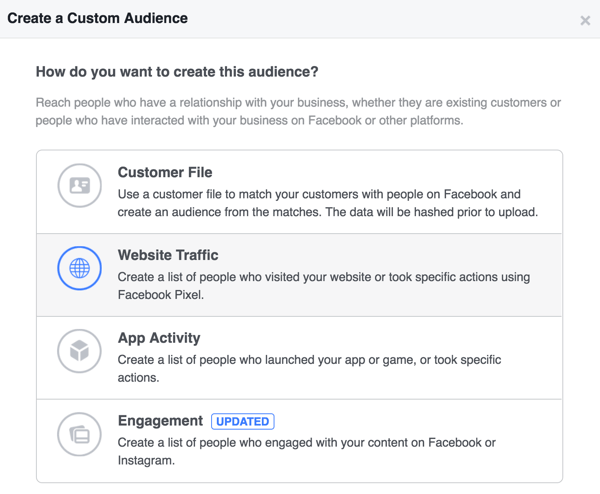Click the Facebook or Instagram engagement description
This screenshot has width=600, height=494.
307,451
